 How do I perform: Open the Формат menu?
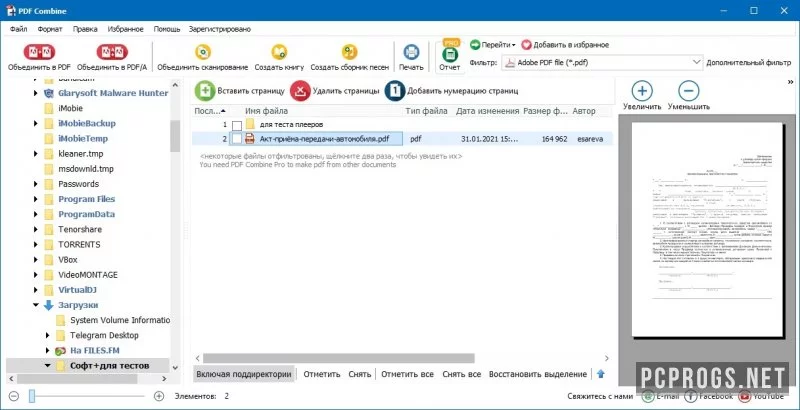[50, 29]
